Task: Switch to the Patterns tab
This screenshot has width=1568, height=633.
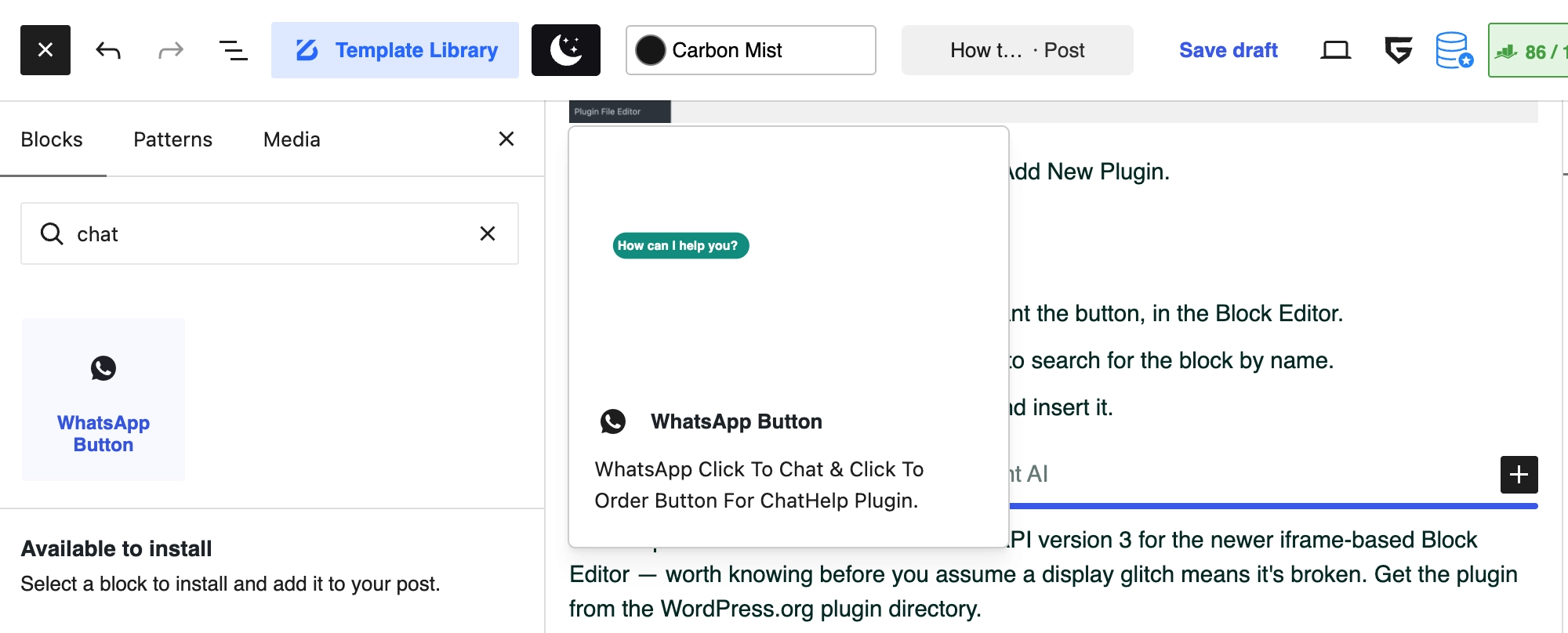Action: click(x=173, y=139)
